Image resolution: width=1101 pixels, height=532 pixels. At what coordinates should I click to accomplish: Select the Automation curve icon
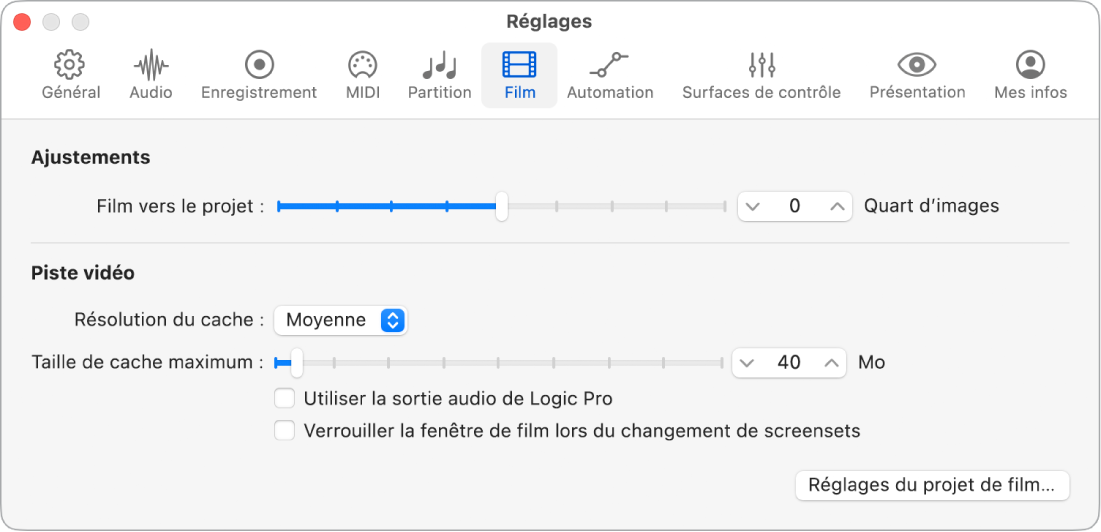[x=609, y=66]
